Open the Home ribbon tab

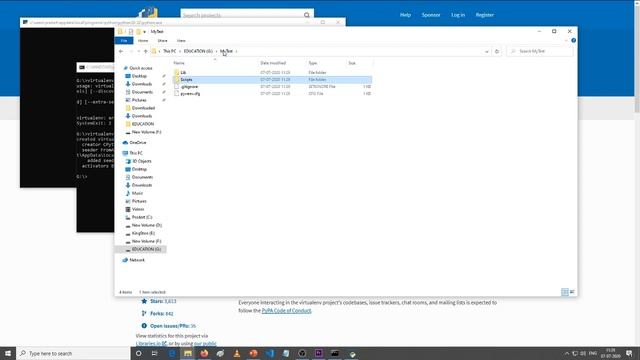pos(143,40)
